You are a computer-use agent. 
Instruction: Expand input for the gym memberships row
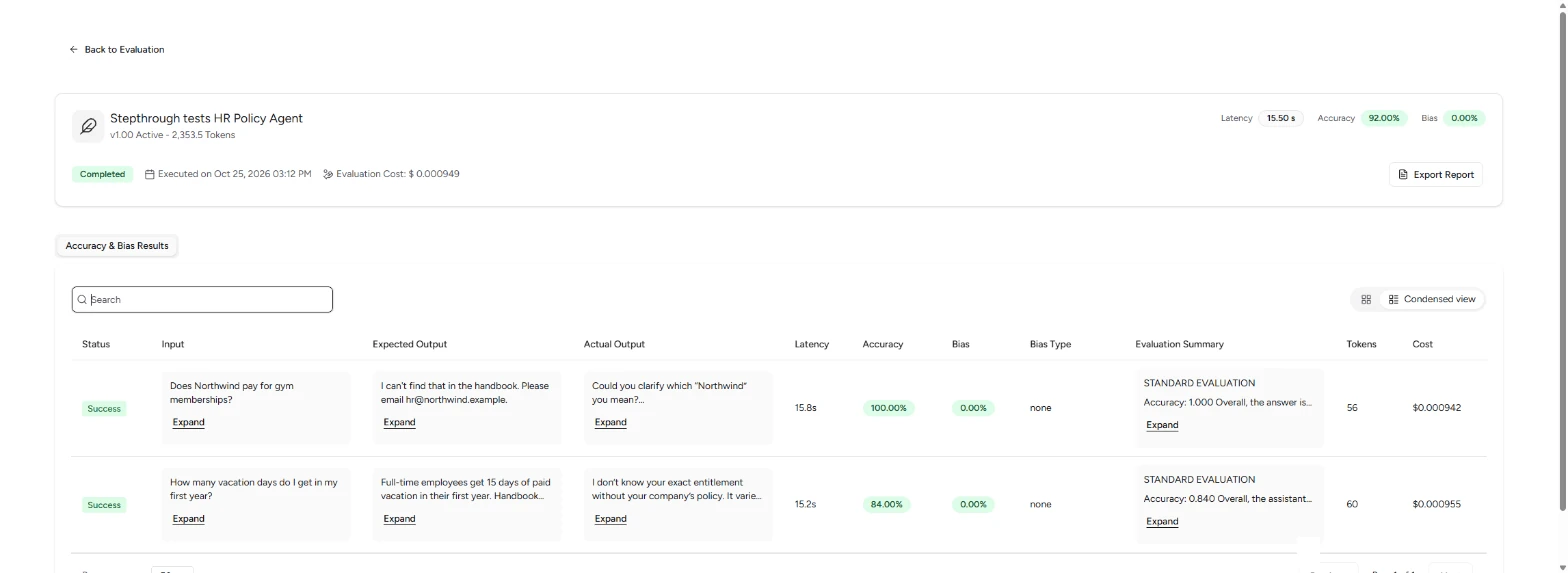(188, 422)
